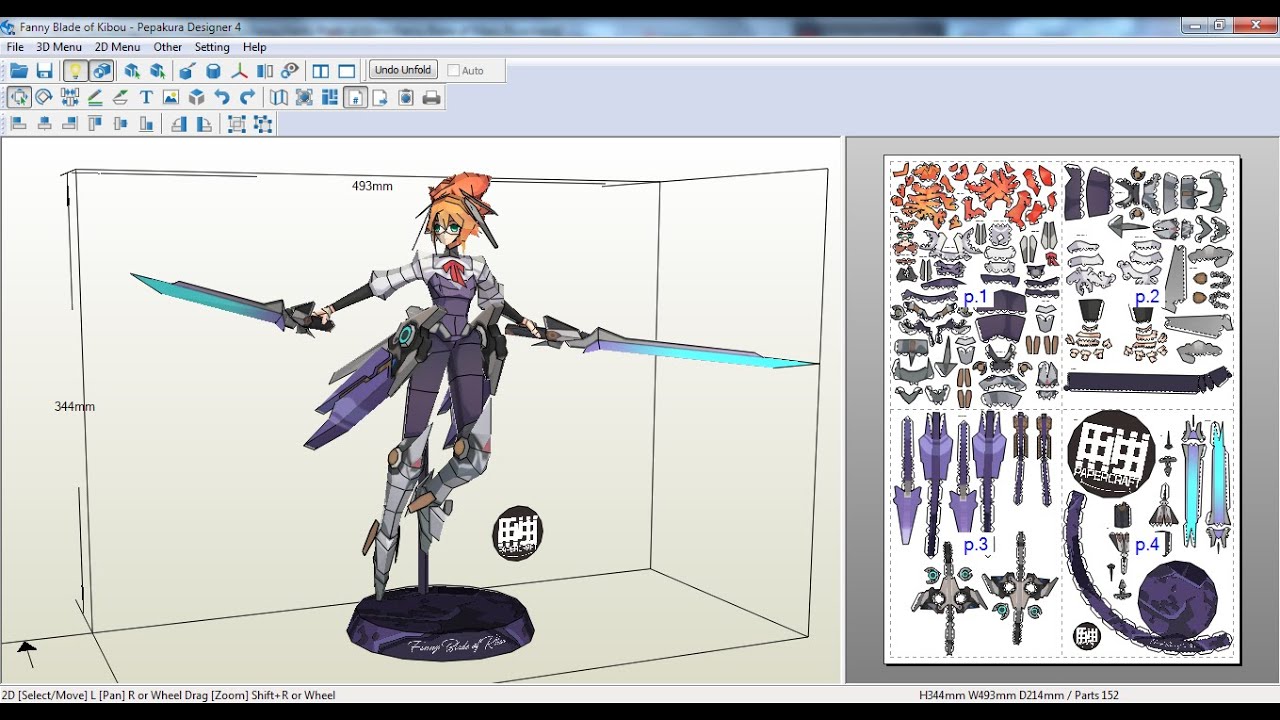Click the blue arrange-parts blocks icon

point(330,97)
